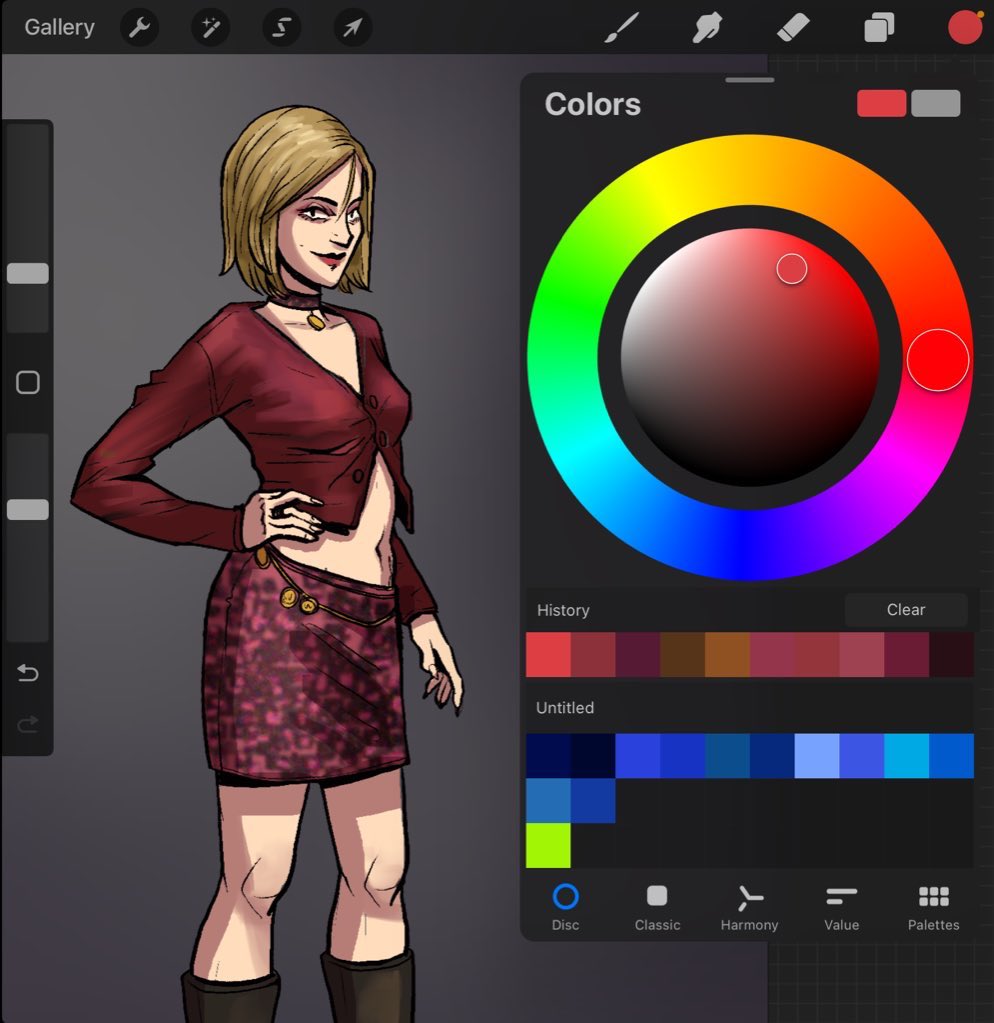The height and width of the screenshot is (1023, 994).
Task: Redo the last action
Action: pos(28,724)
